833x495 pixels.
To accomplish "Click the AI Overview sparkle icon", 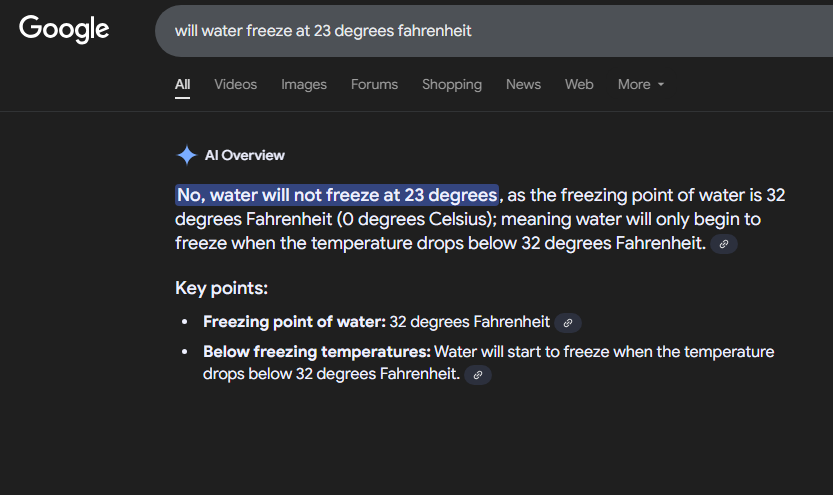I will coord(186,155).
